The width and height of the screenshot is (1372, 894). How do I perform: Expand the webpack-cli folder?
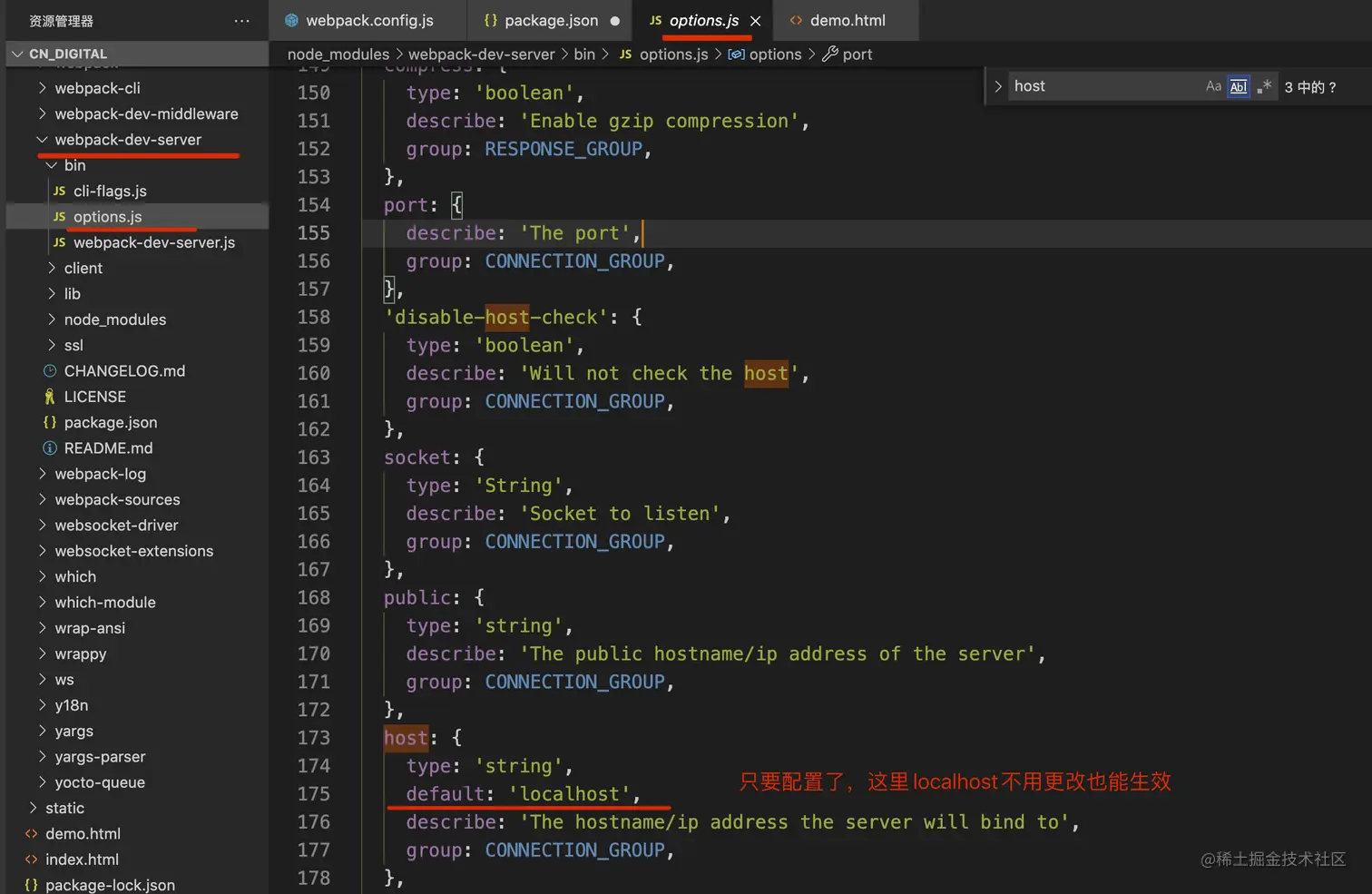pos(97,89)
